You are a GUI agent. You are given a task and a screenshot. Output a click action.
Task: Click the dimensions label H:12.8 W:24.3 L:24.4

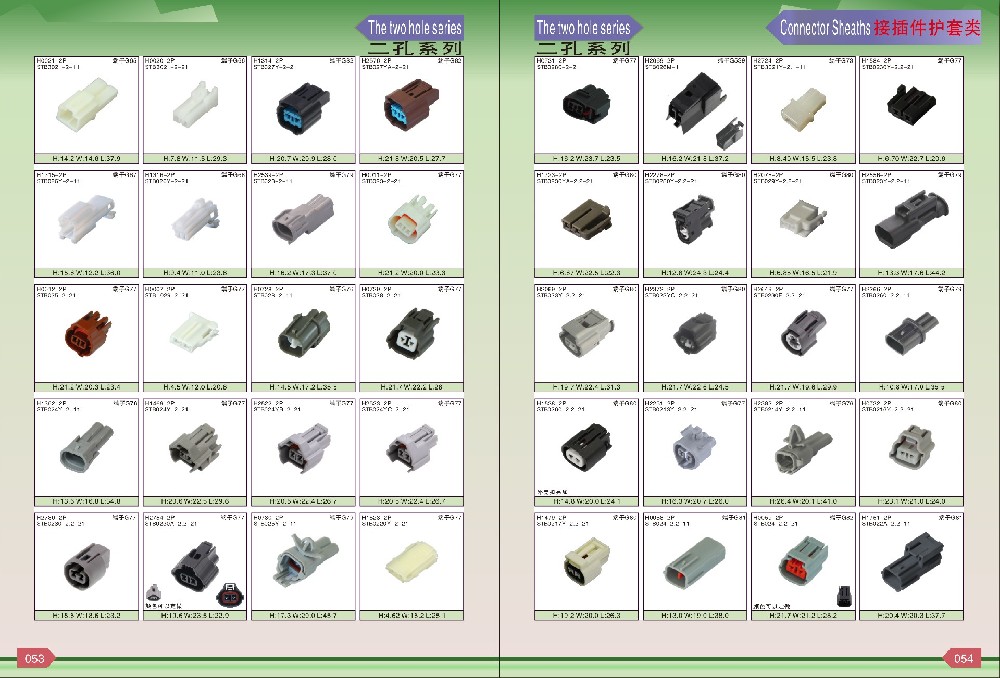pyautogui.click(x=695, y=272)
